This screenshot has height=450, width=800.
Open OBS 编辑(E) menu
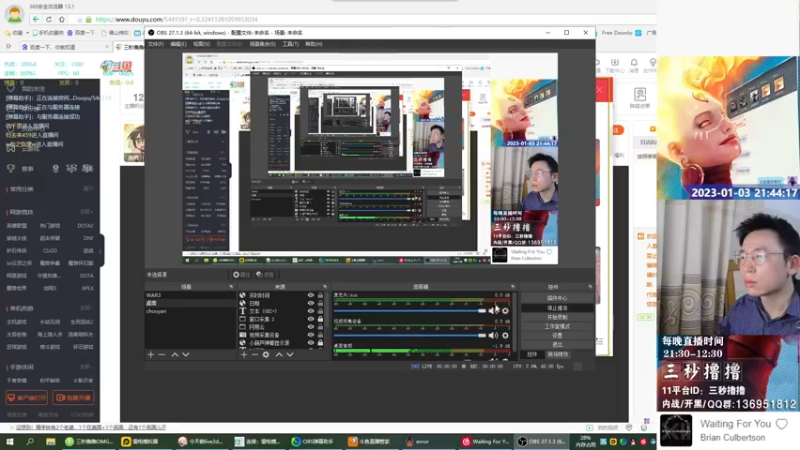click(178, 44)
